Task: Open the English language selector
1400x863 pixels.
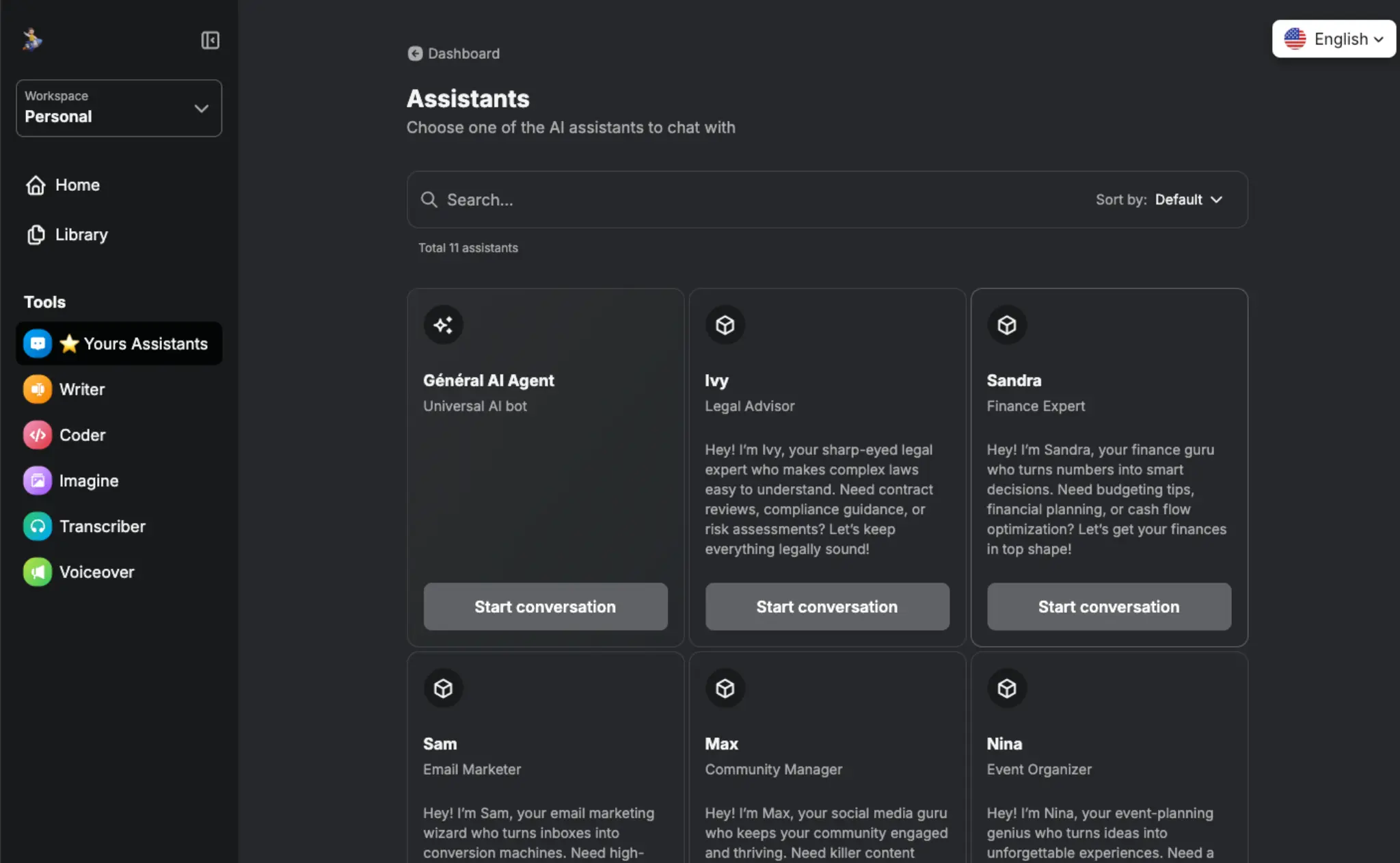Action: point(1333,39)
